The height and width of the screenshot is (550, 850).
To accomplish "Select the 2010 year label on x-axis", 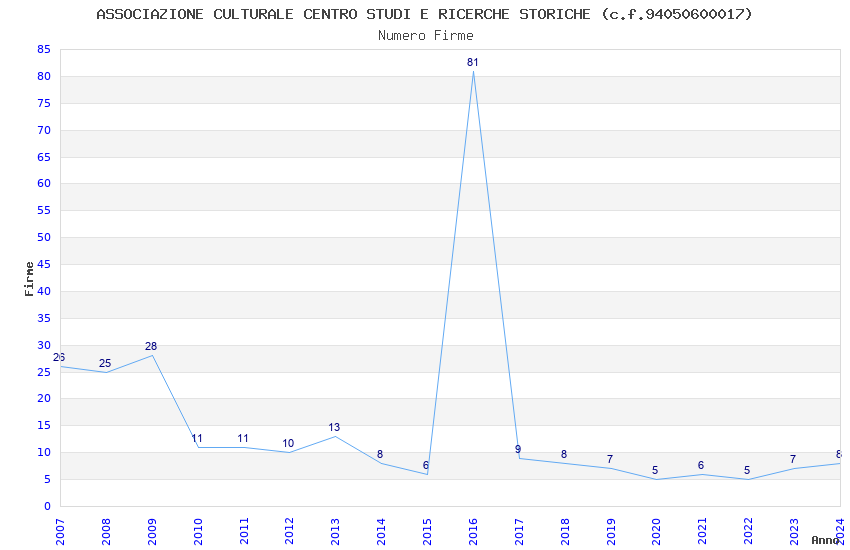I will coord(198,532).
